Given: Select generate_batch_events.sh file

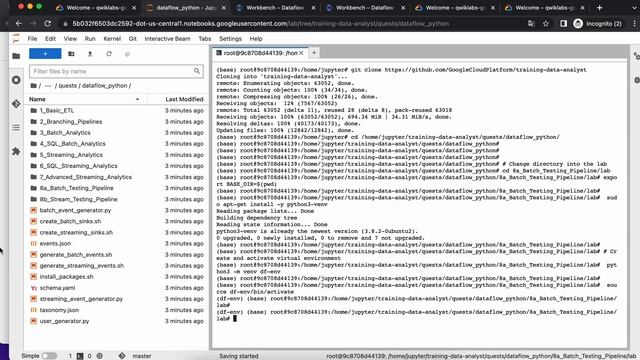Looking at the screenshot, I should click(x=76, y=255).
